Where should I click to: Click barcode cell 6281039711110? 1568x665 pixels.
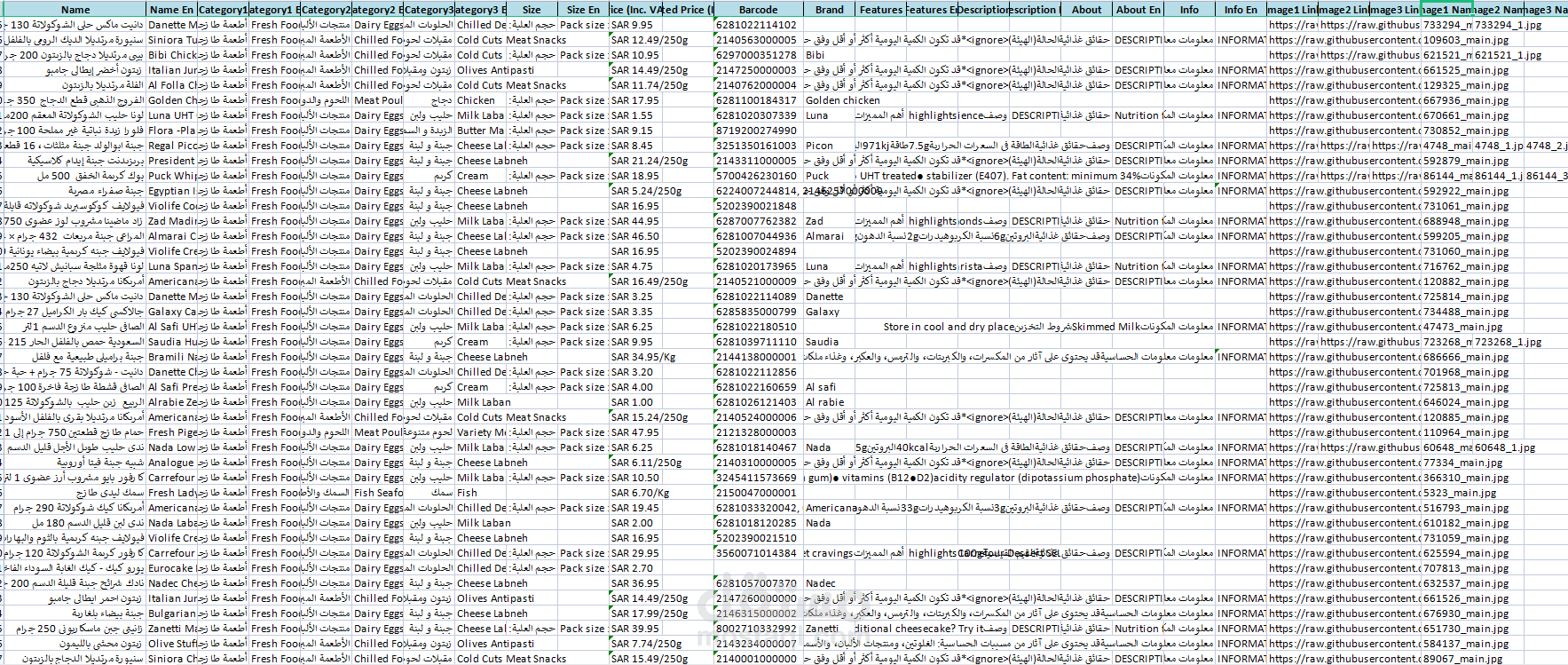point(759,342)
